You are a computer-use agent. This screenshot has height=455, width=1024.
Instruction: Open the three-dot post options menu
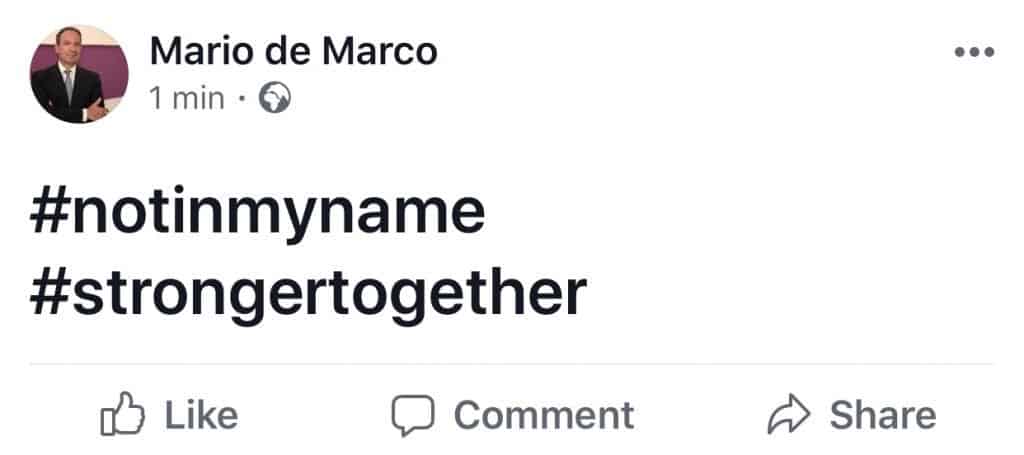coord(974,52)
